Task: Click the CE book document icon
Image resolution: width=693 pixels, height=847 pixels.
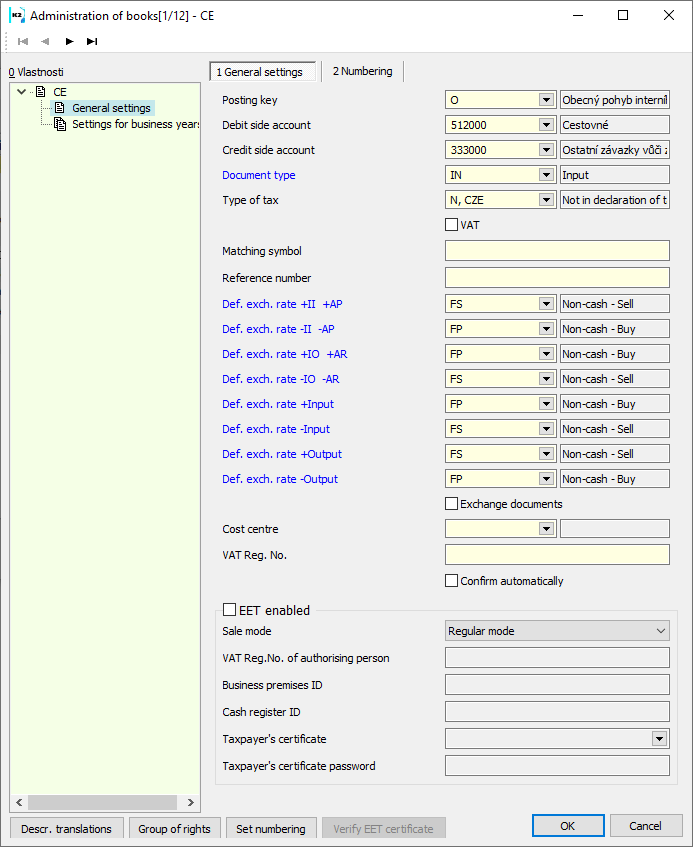Action: pyautogui.click(x=41, y=92)
